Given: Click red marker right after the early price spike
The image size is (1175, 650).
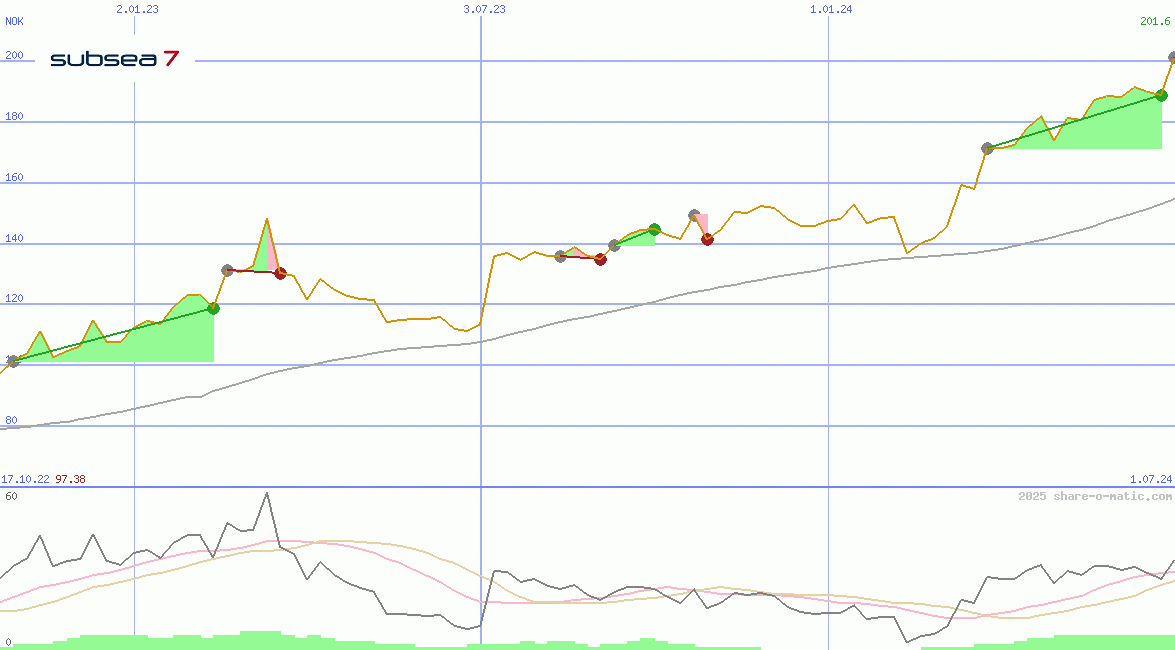Looking at the screenshot, I should (x=280, y=273).
